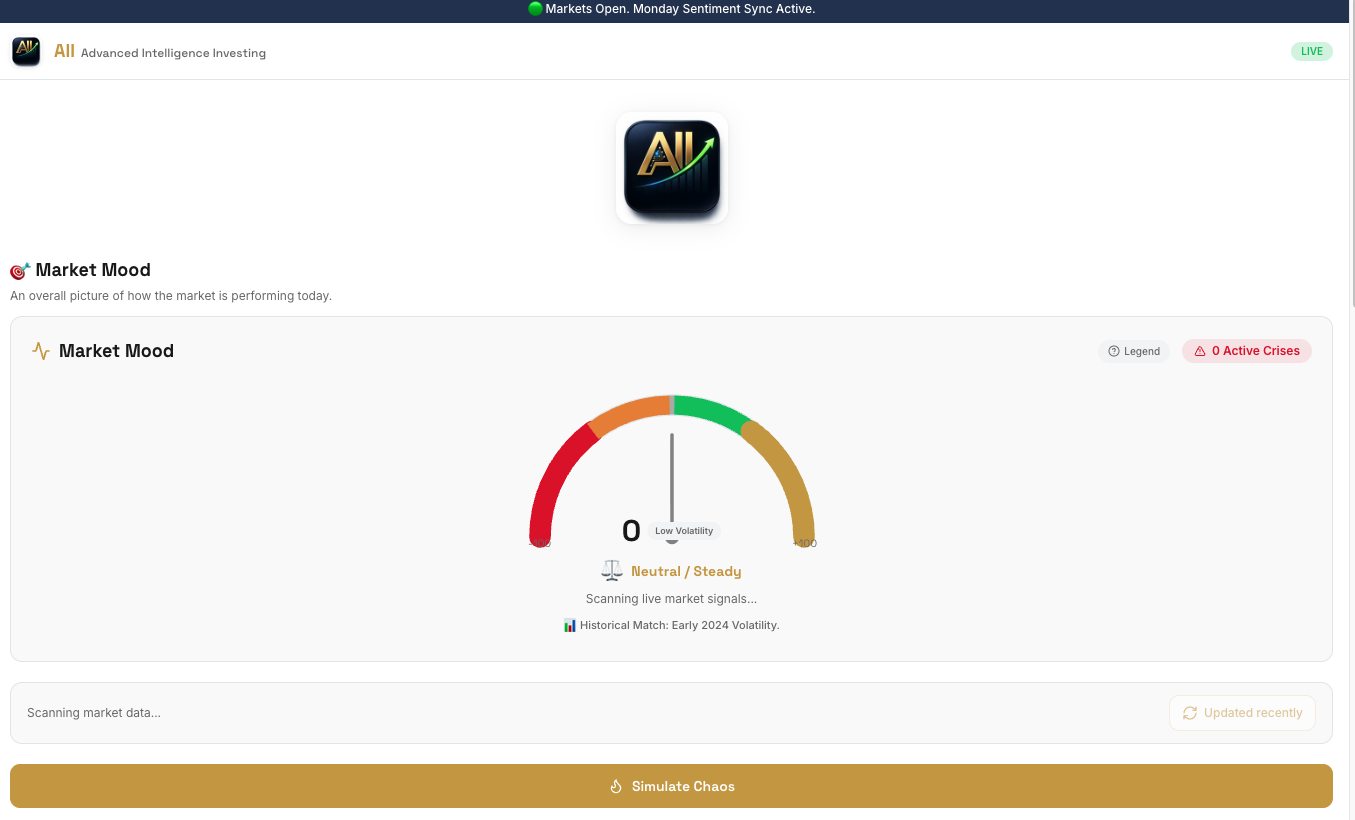This screenshot has width=1355, height=820.
Task: Expand the 0 Active Crises badge
Action: [x=1246, y=351]
